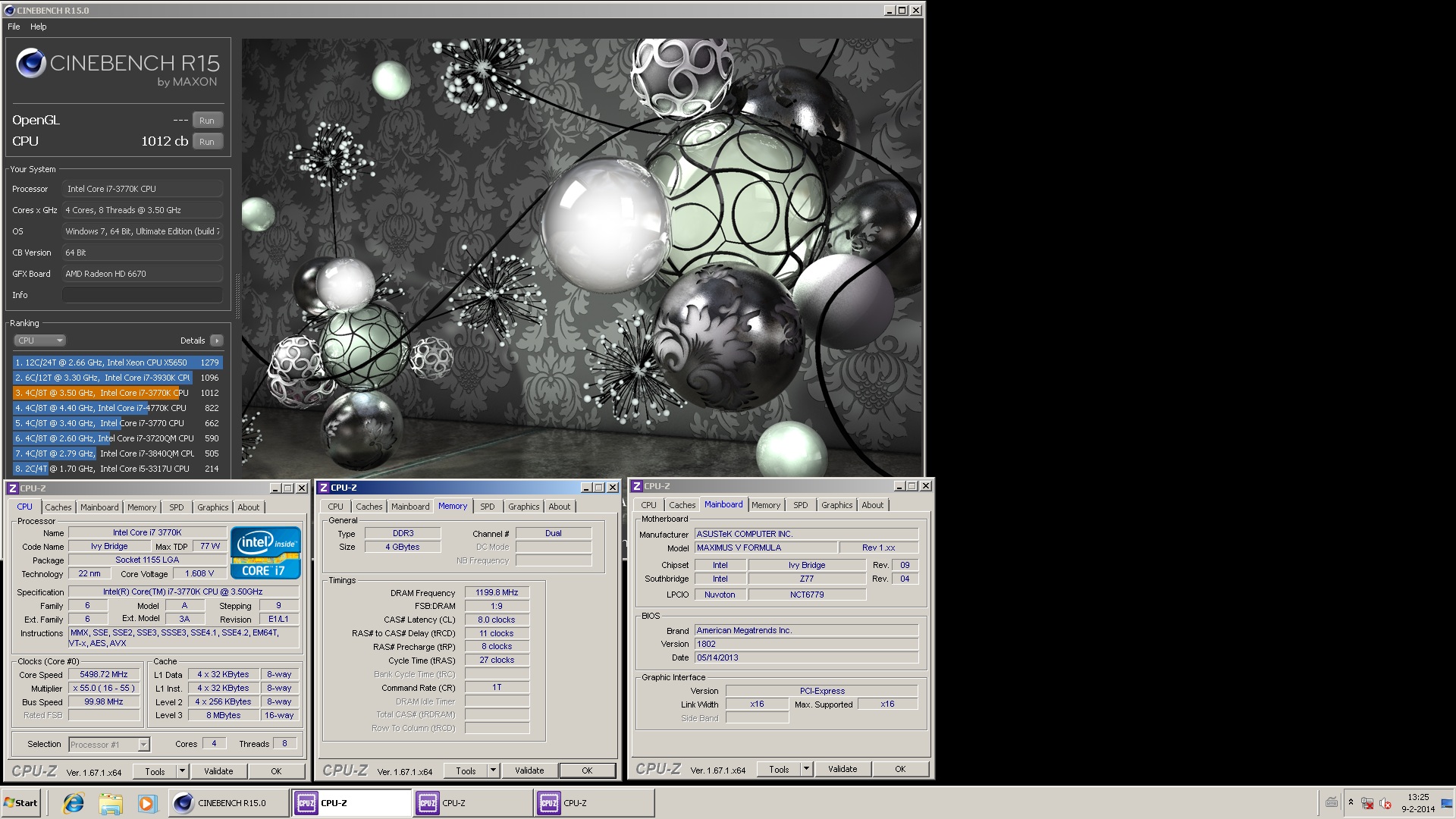
Task: Click the network status tray icon
Action: (1367, 804)
